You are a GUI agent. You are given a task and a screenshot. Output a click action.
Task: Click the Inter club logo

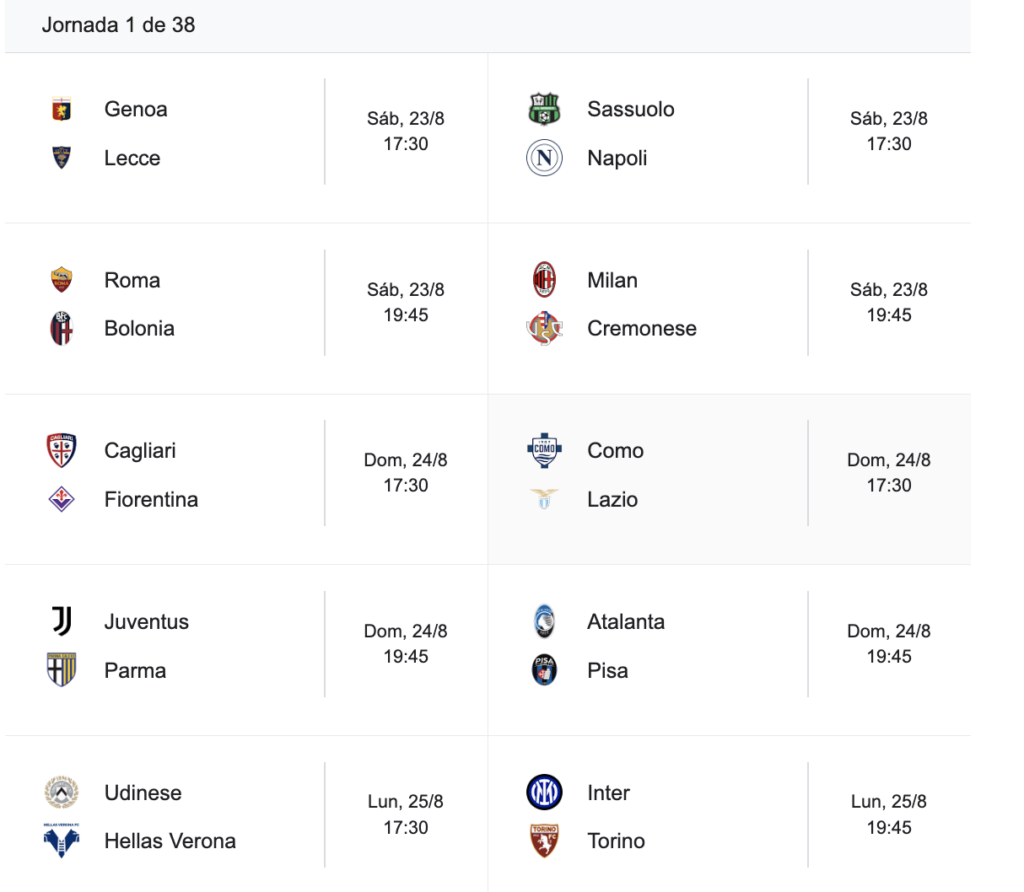click(x=544, y=792)
